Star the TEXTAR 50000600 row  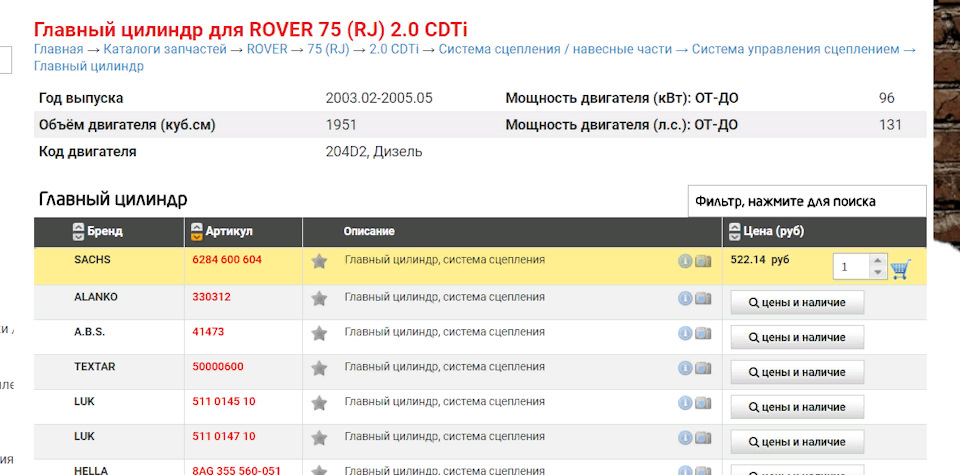click(x=319, y=368)
